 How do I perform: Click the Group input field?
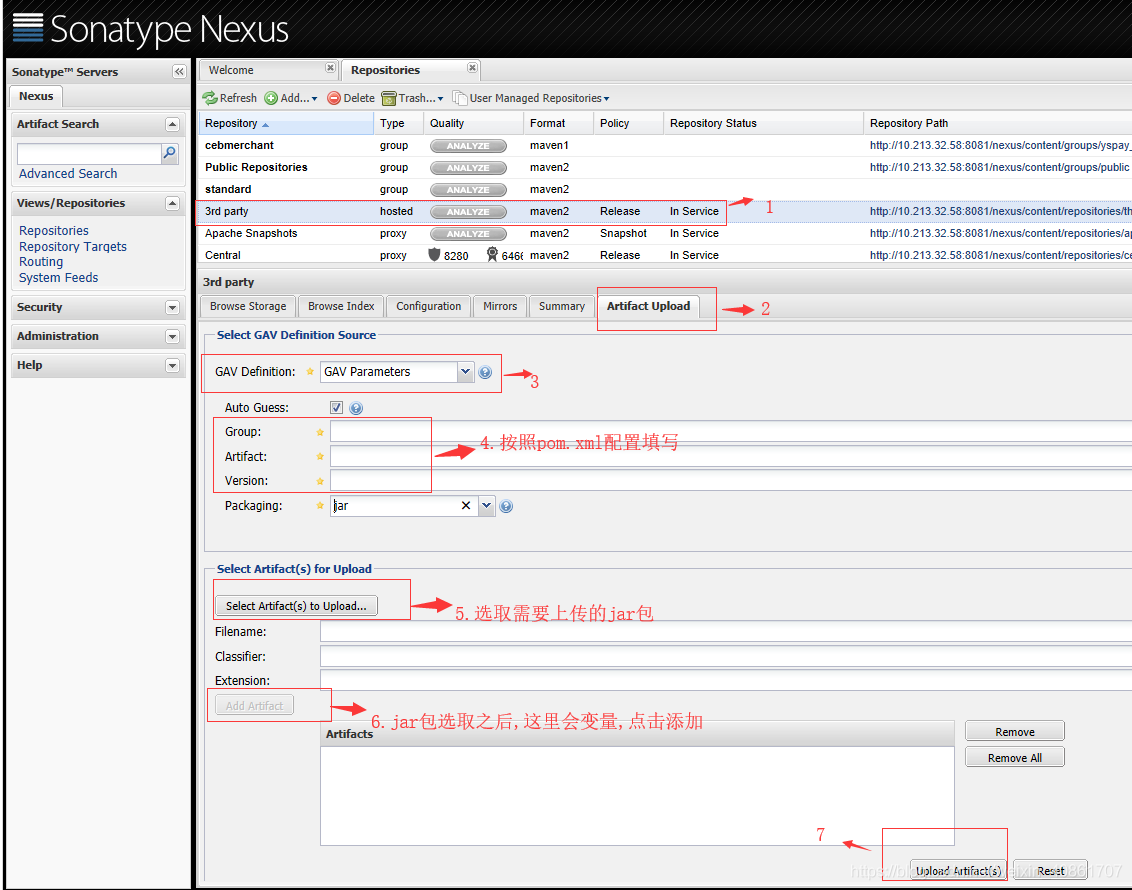pos(731,432)
